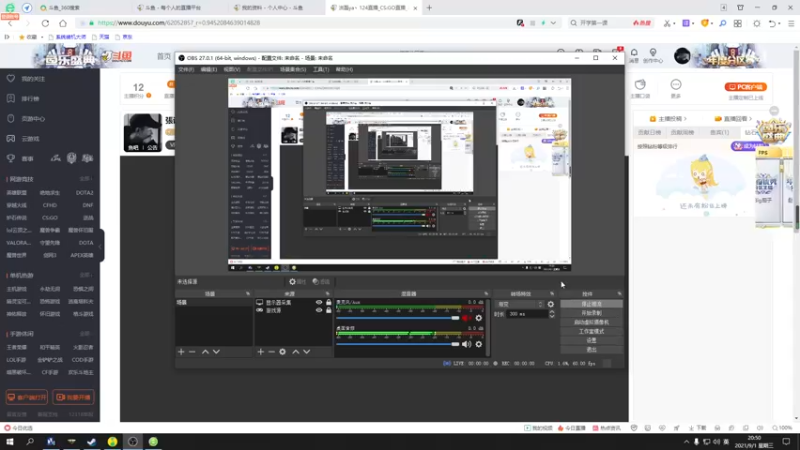800x450 pixels.
Task: Add a new scene in OBS
Action: [x=181, y=352]
